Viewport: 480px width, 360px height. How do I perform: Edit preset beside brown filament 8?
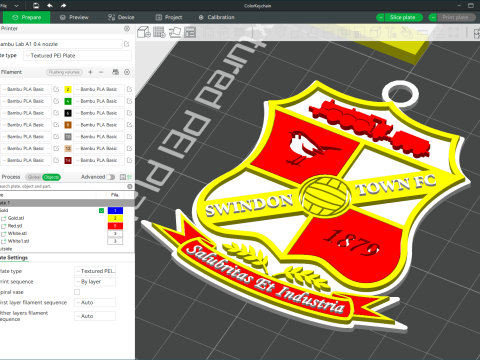[x=56, y=125]
